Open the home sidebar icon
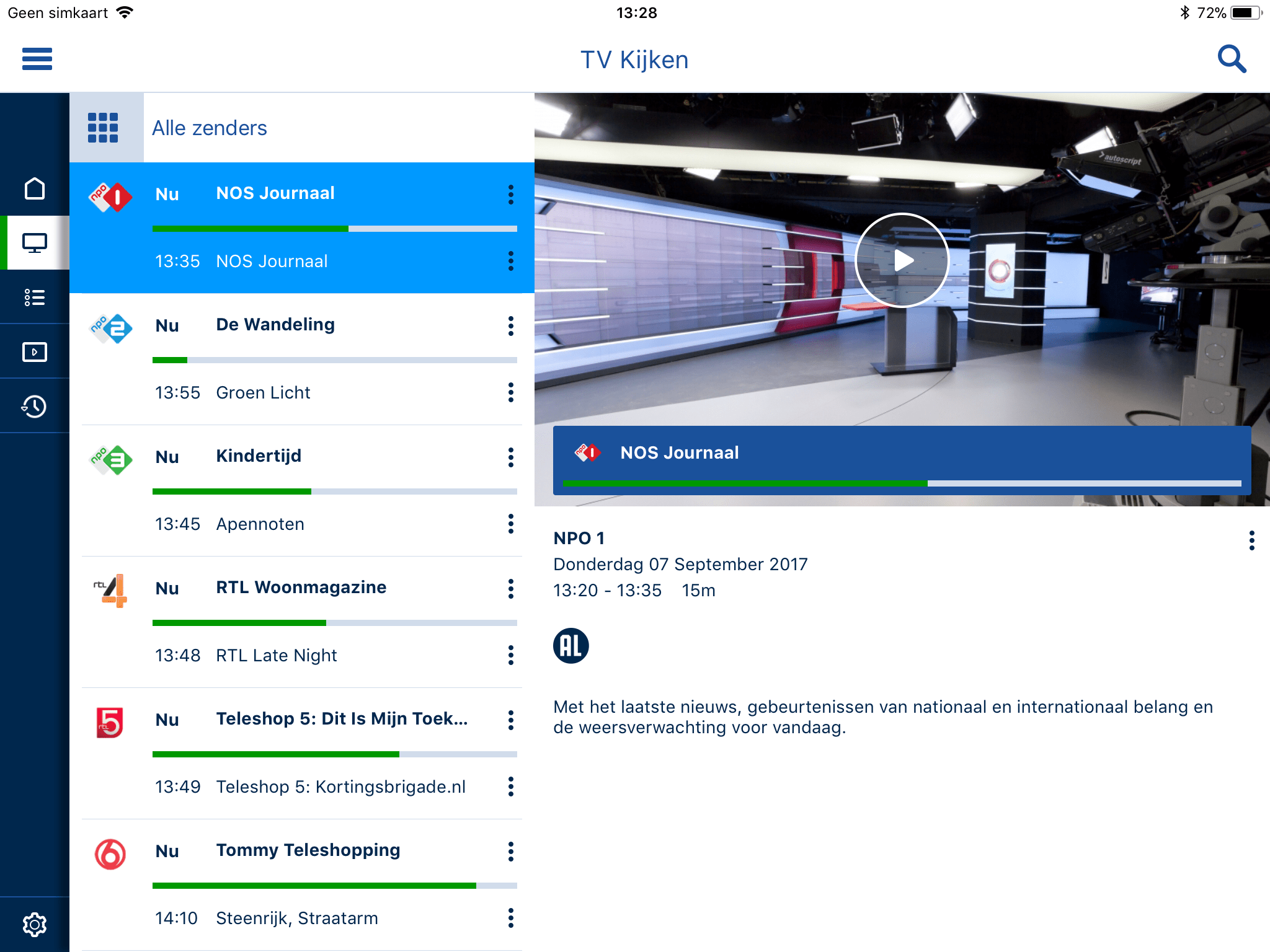The height and width of the screenshot is (952, 1270). [35, 188]
